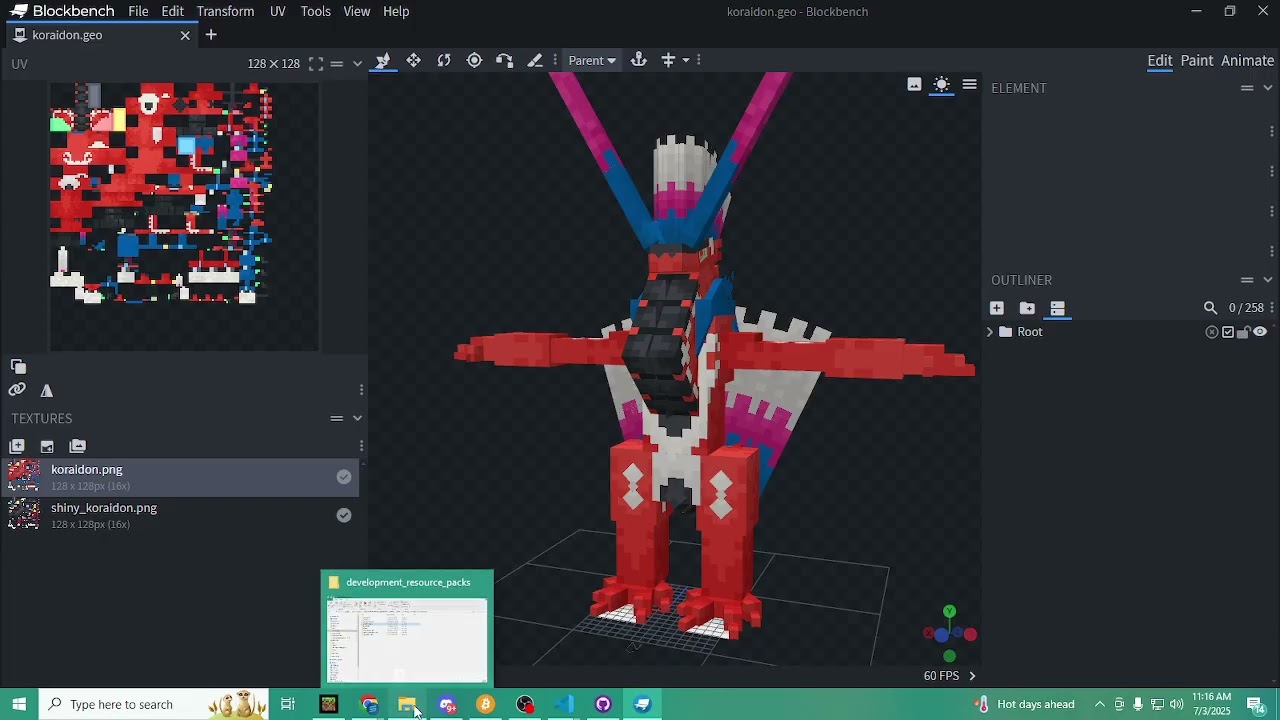Toggle viewport shading sun icon
Image resolution: width=1280 pixels, height=720 pixels.
pyautogui.click(x=942, y=85)
